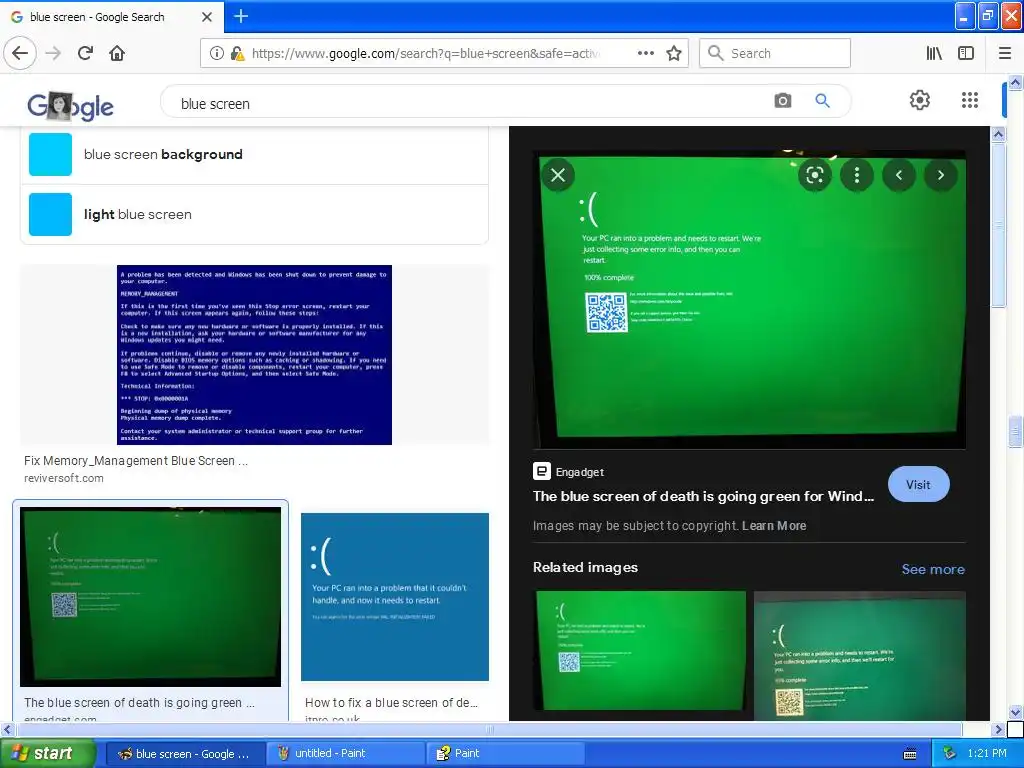1024x768 pixels.
Task: Click the blue magnifier search icon on Google
Action: coord(822,101)
